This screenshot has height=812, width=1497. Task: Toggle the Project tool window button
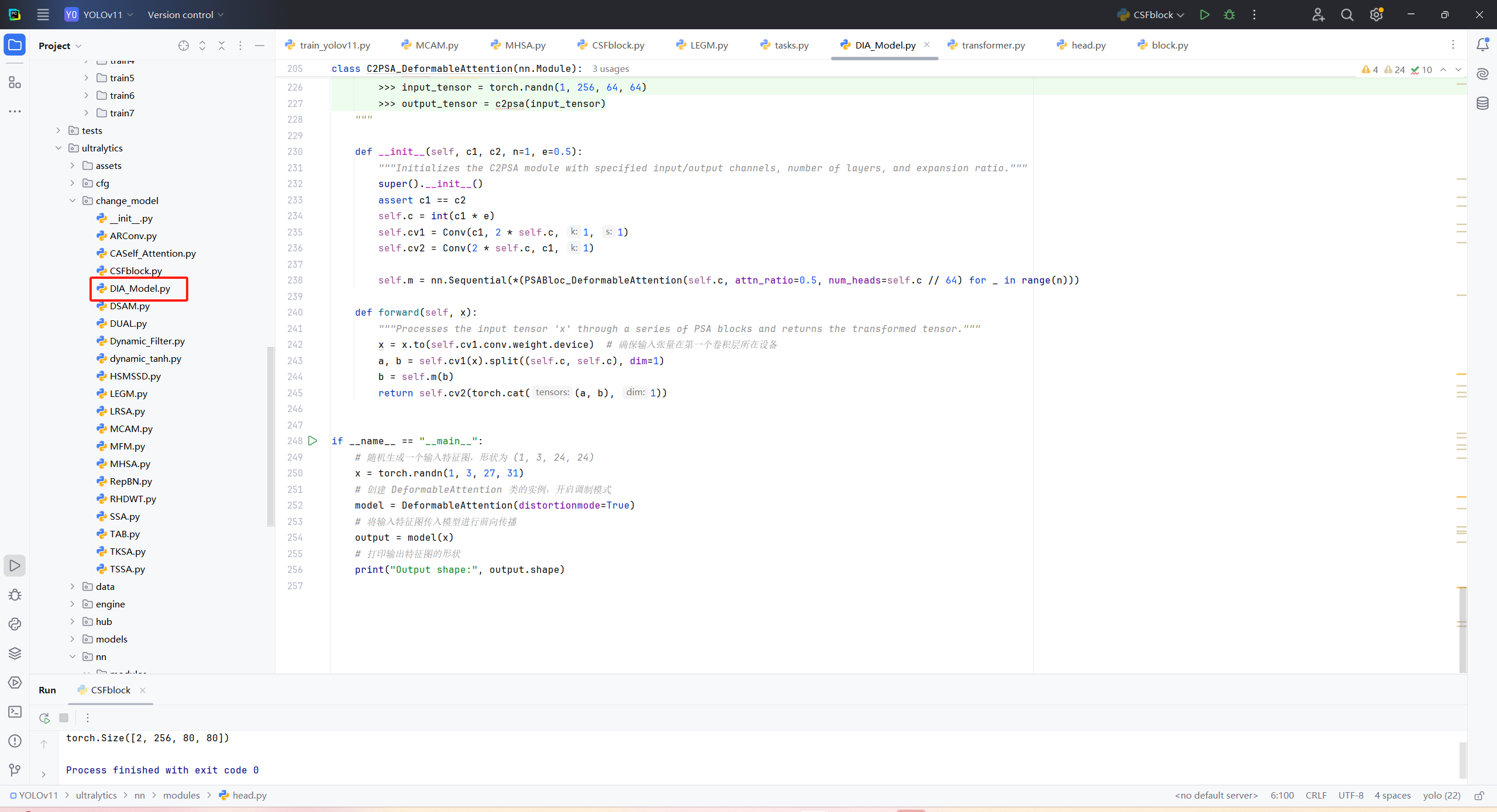click(15, 45)
